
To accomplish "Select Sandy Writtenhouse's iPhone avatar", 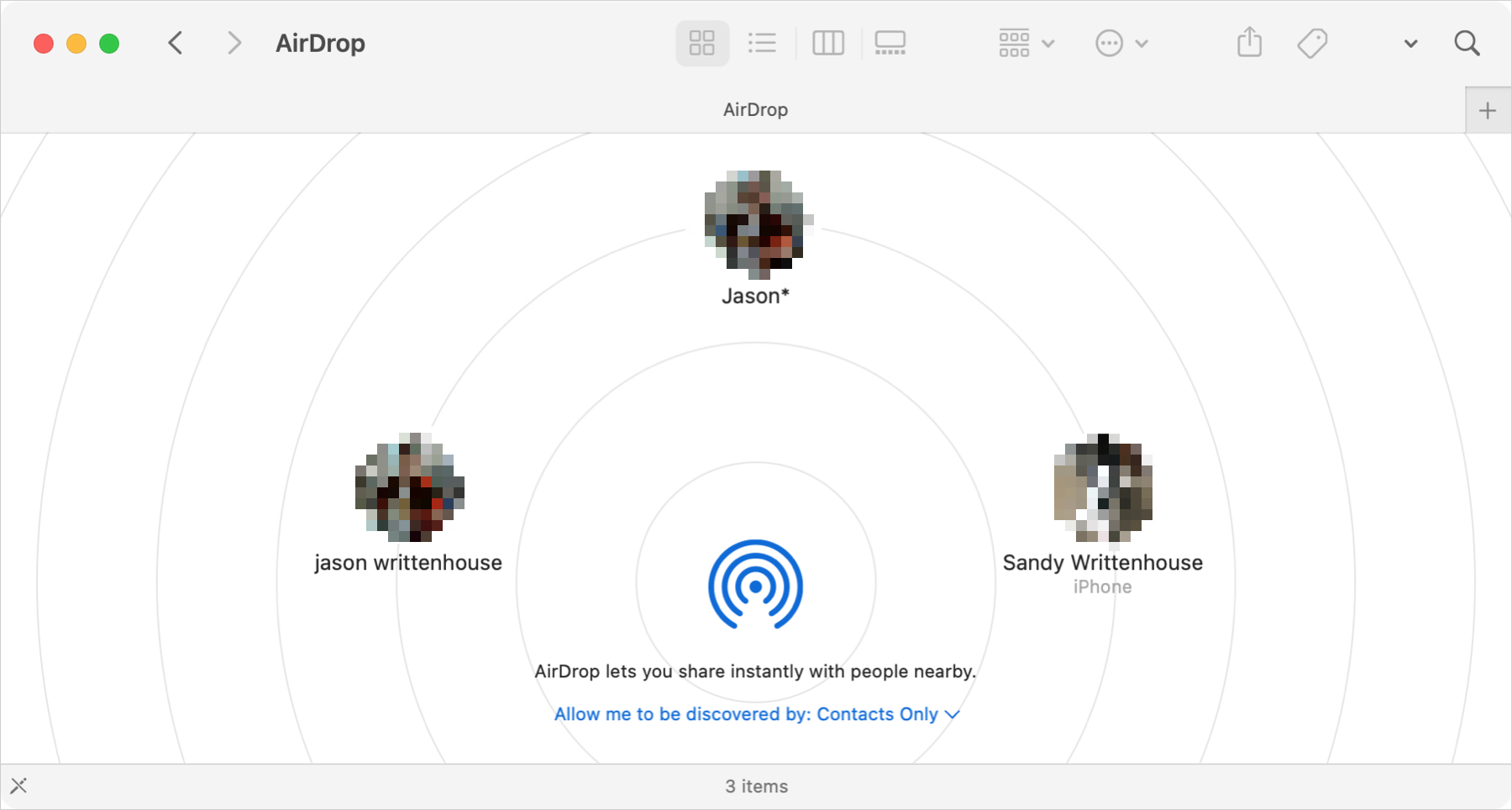I will click(x=1103, y=487).
